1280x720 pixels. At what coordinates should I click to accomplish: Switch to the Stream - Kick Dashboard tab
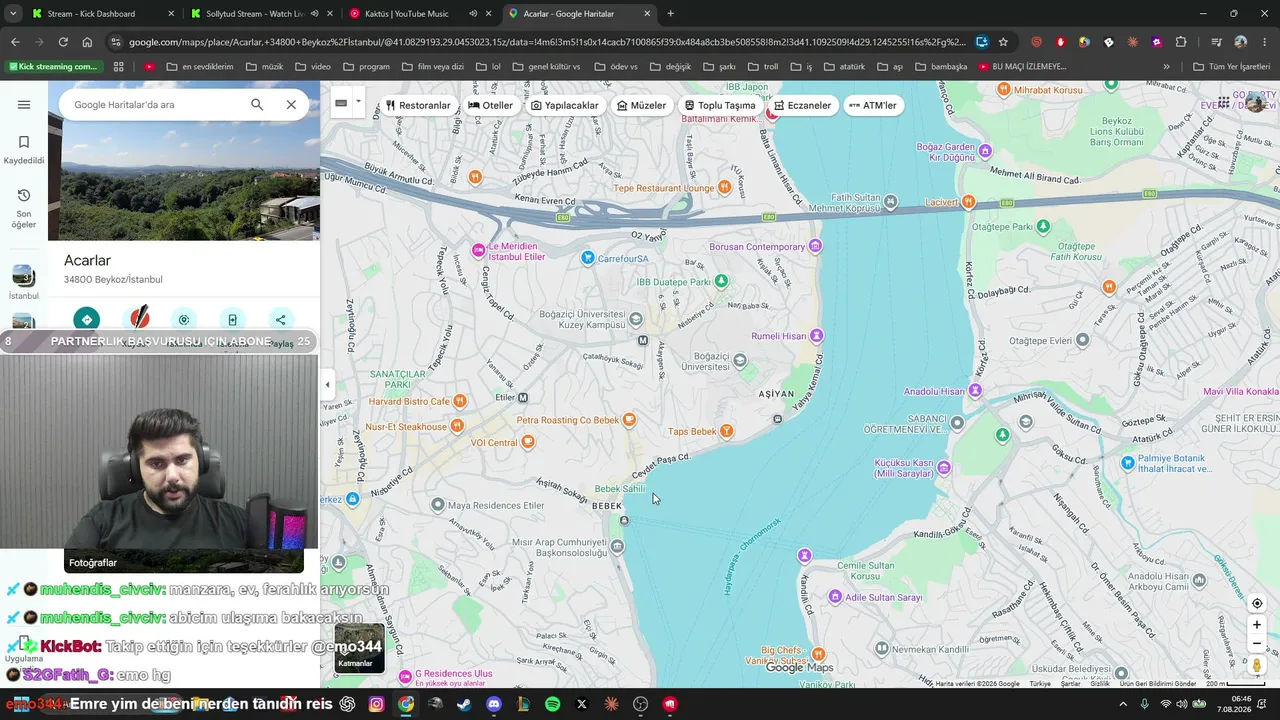pyautogui.click(x=100, y=14)
